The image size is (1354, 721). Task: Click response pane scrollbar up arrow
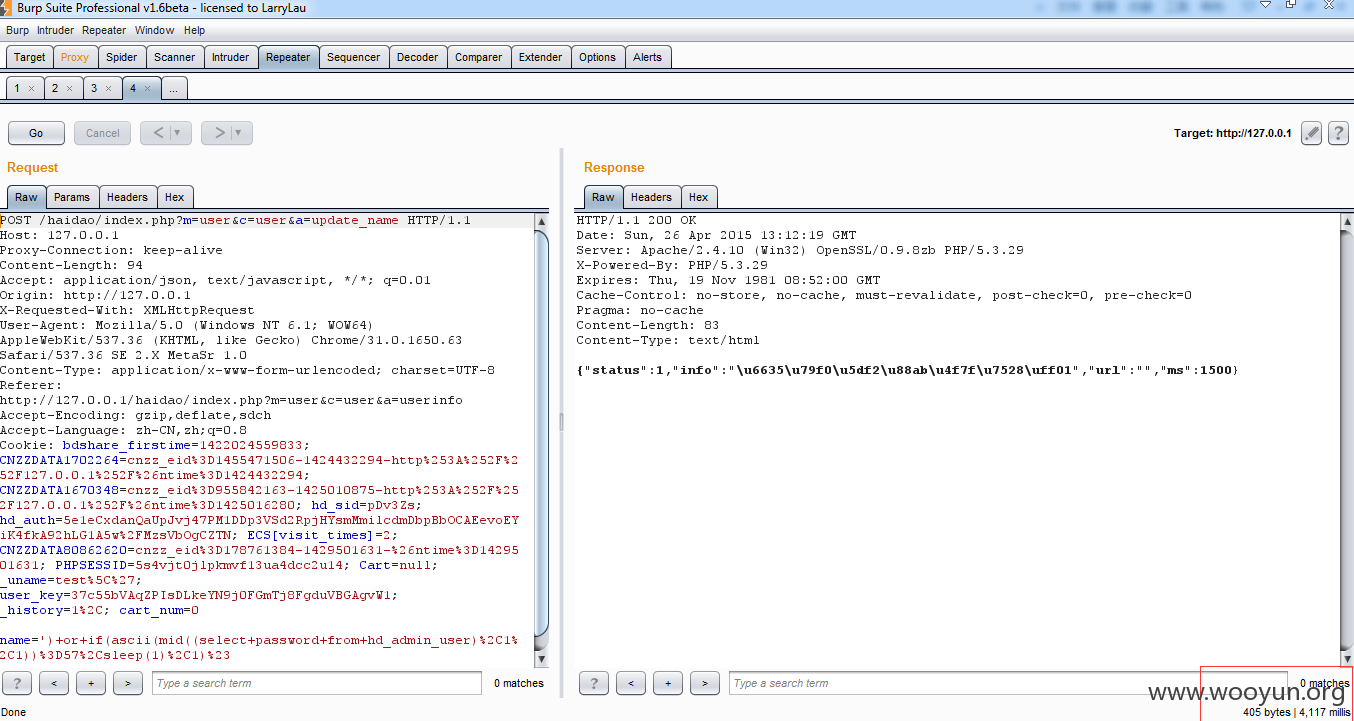(x=1346, y=221)
